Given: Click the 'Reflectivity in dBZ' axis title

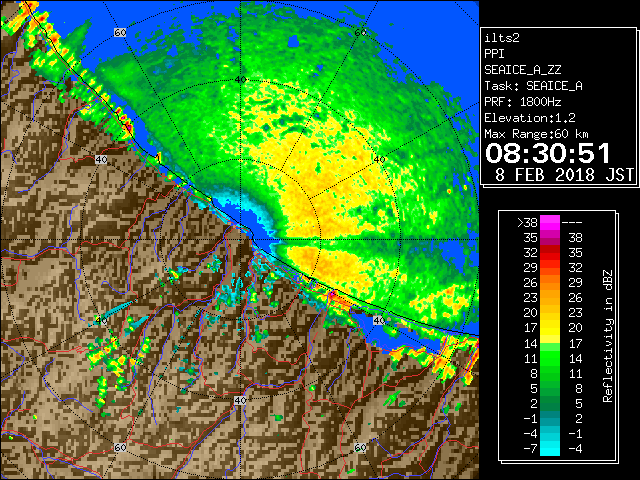Looking at the screenshot, I should coord(608,336).
